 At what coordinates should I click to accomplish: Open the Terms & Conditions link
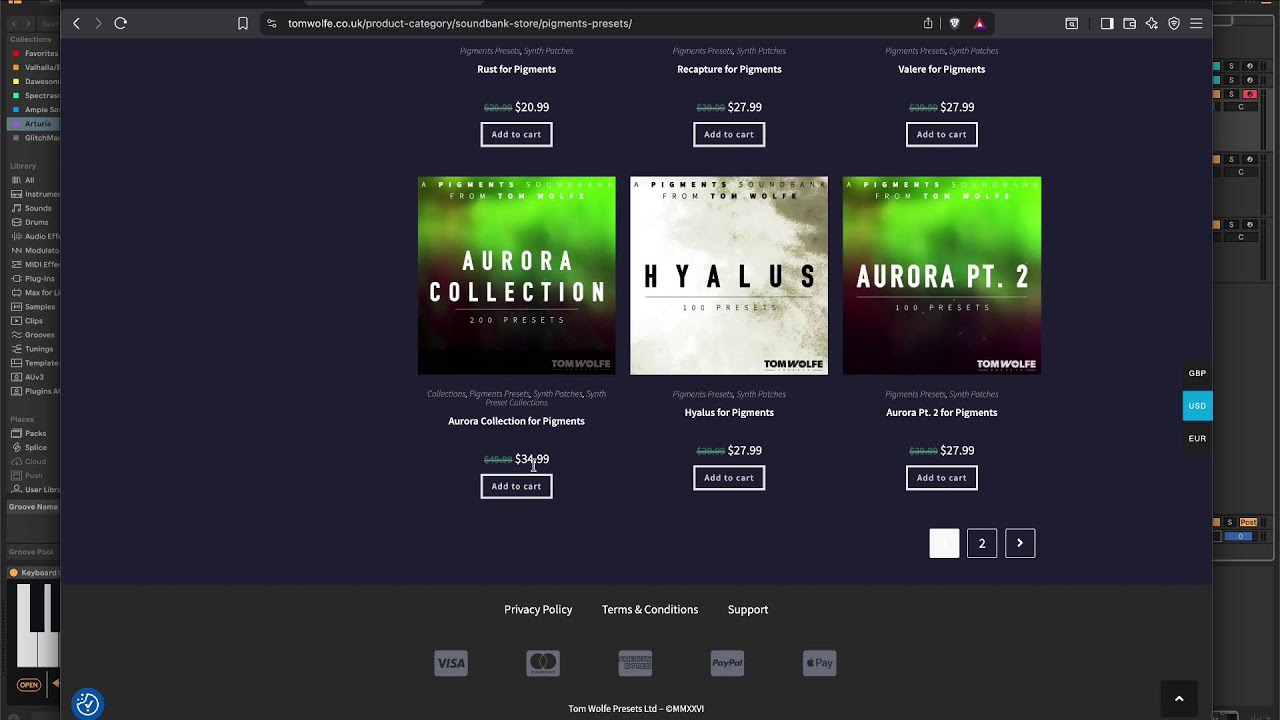tap(650, 609)
